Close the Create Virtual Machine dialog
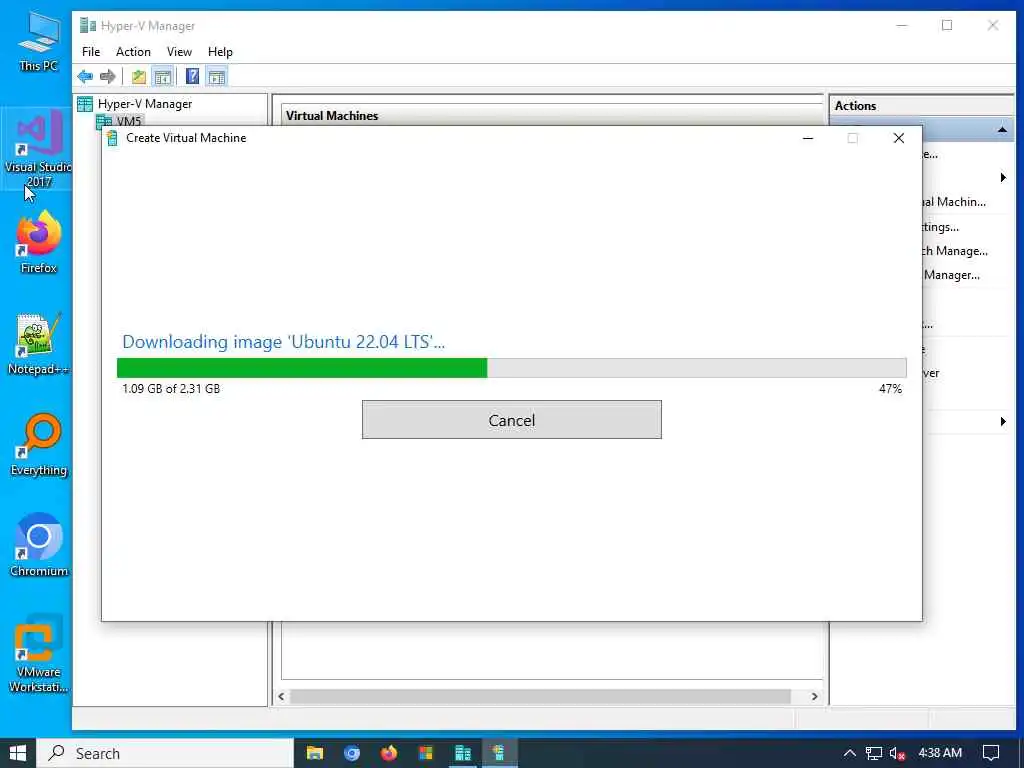This screenshot has width=1024, height=768. tap(899, 138)
